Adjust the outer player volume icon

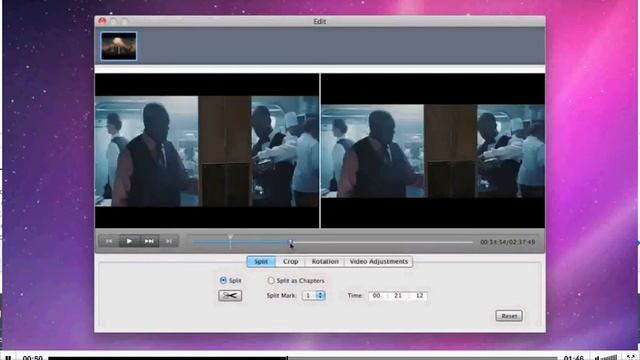(607, 358)
